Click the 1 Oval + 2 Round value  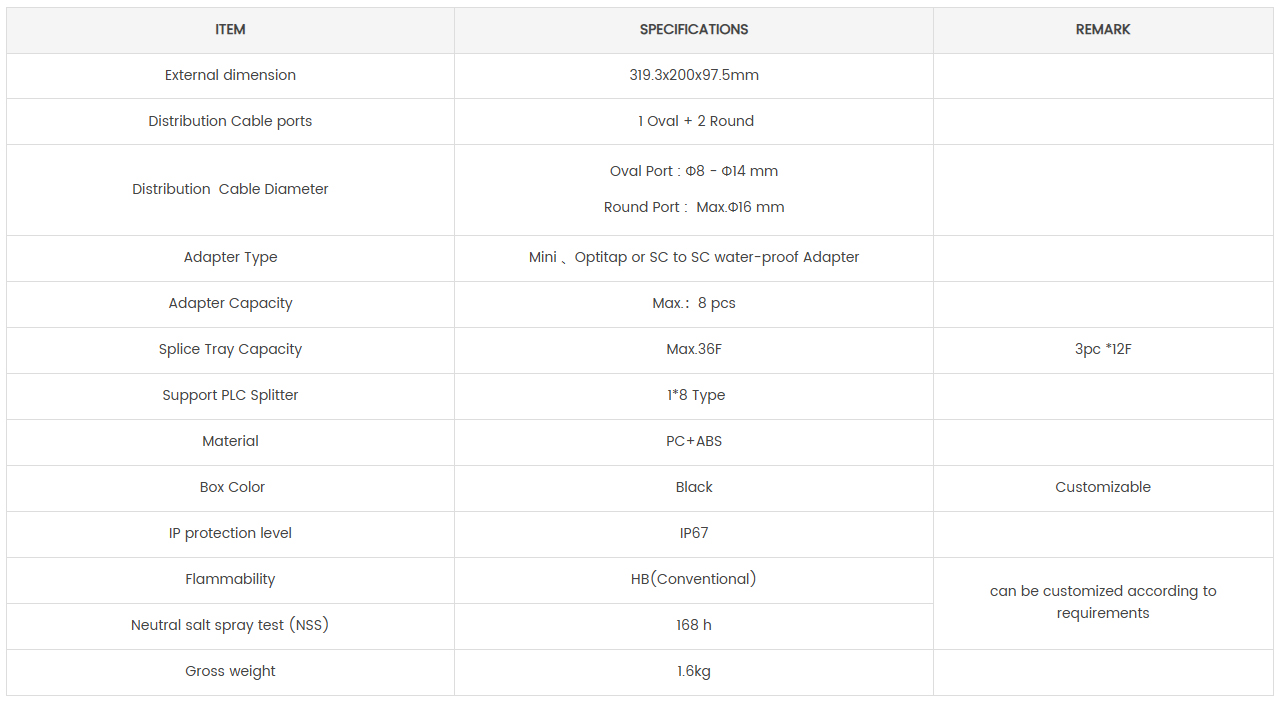tap(696, 121)
